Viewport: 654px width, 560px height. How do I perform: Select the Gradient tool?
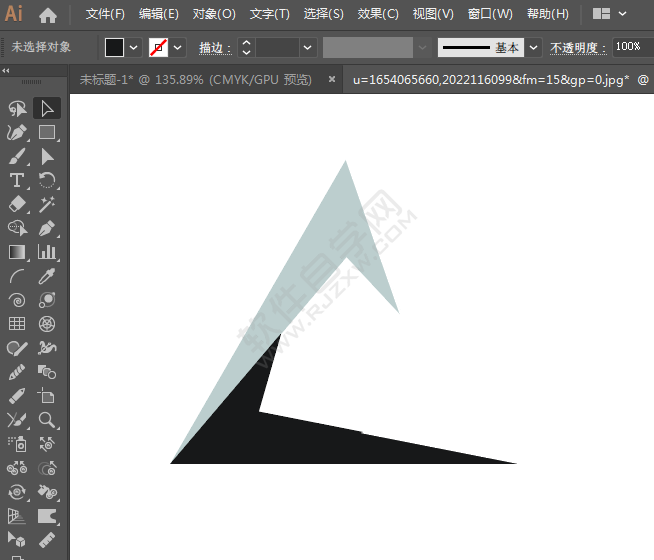coord(17,252)
